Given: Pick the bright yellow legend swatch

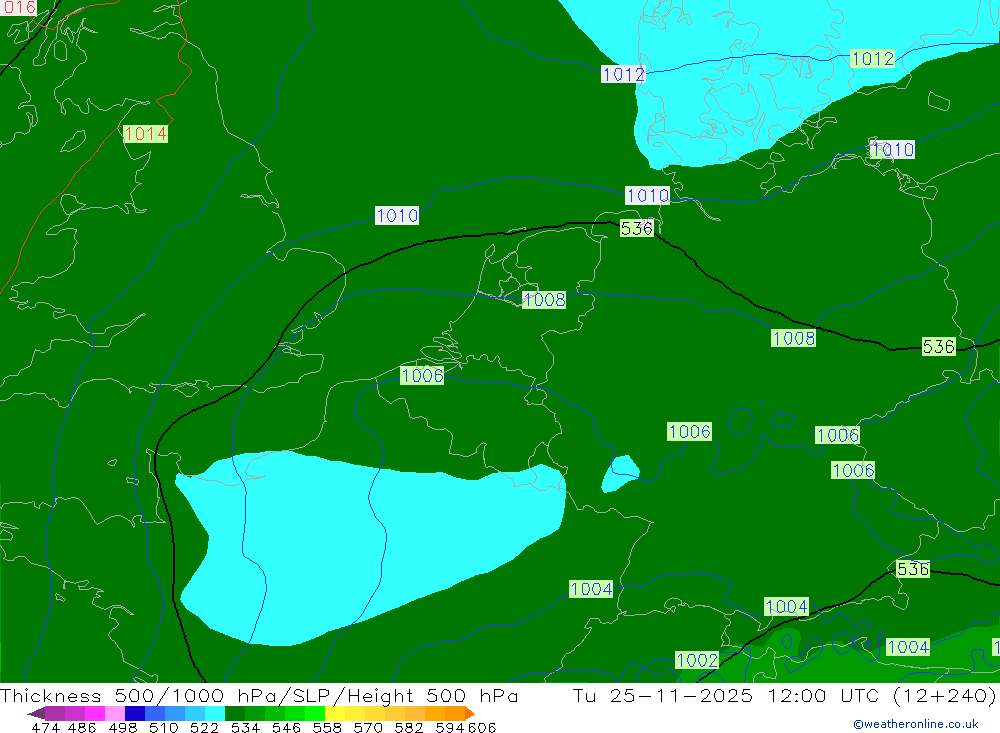Looking at the screenshot, I should click(x=335, y=713).
